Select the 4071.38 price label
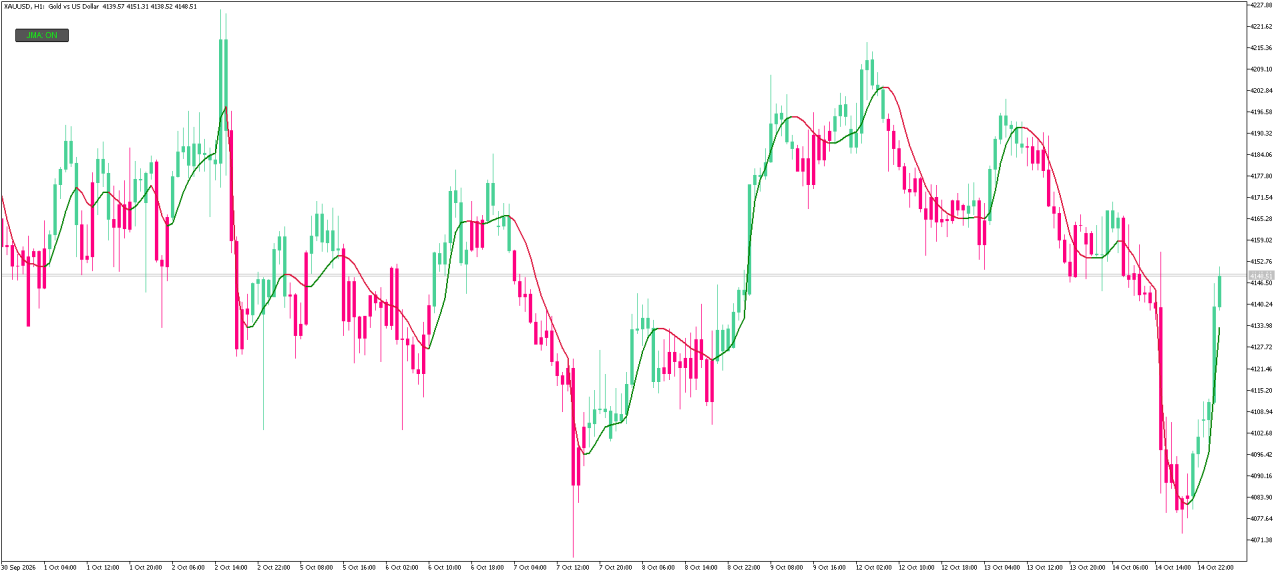The width and height of the screenshot is (1282, 575). pos(1260,540)
